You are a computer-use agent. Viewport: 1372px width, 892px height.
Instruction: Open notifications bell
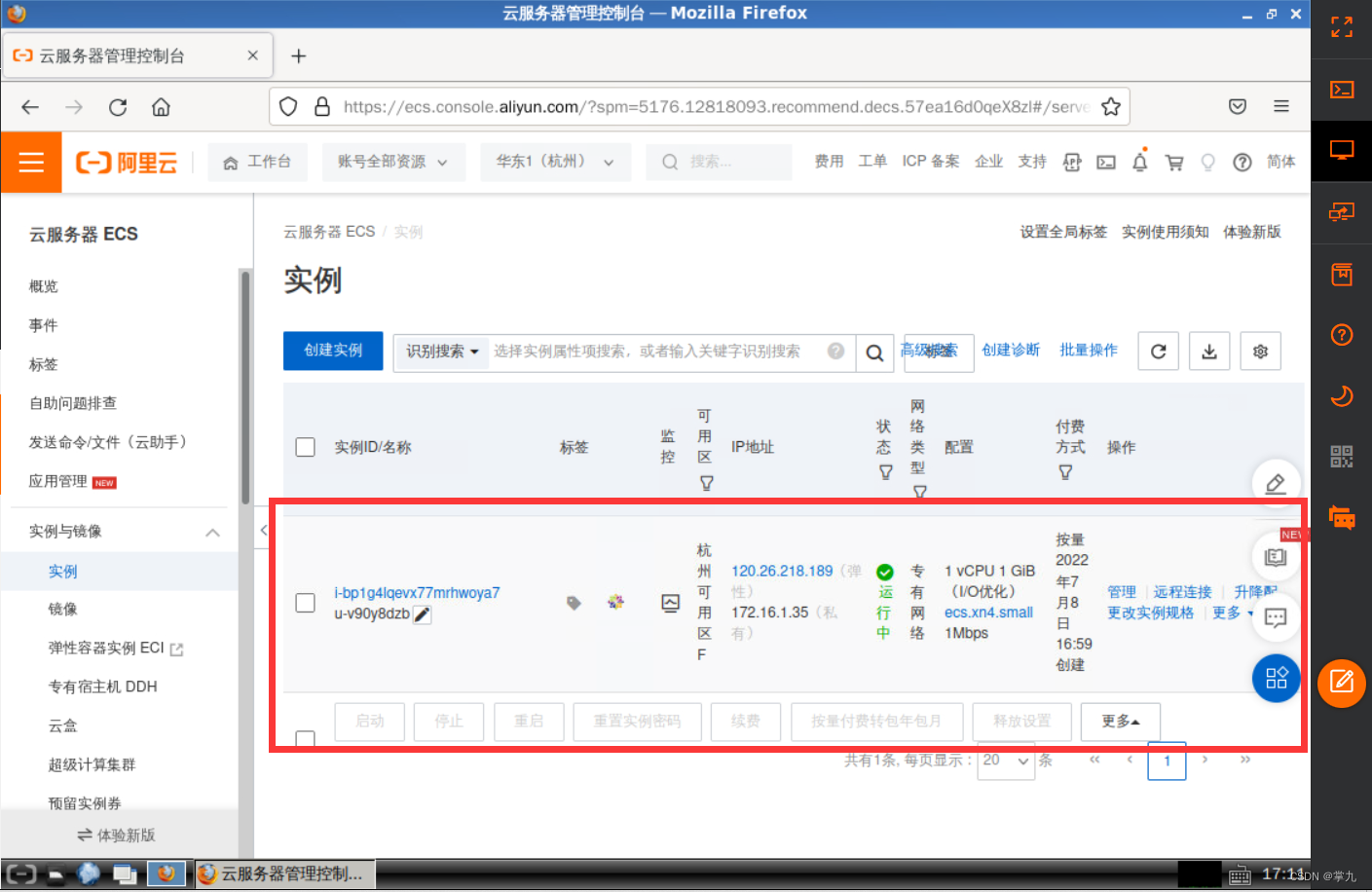tap(1140, 163)
